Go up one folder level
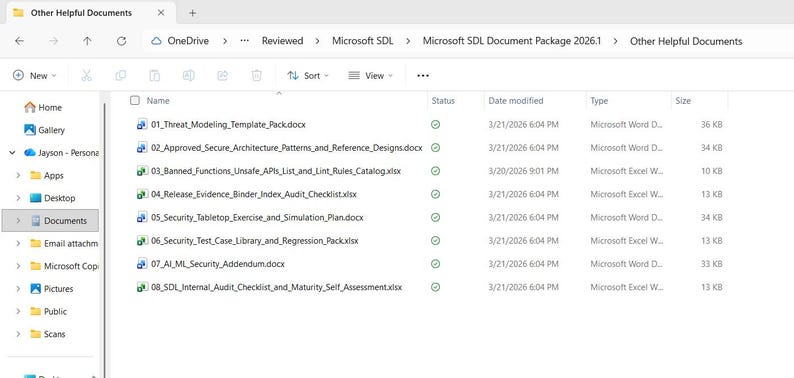 click(87, 41)
